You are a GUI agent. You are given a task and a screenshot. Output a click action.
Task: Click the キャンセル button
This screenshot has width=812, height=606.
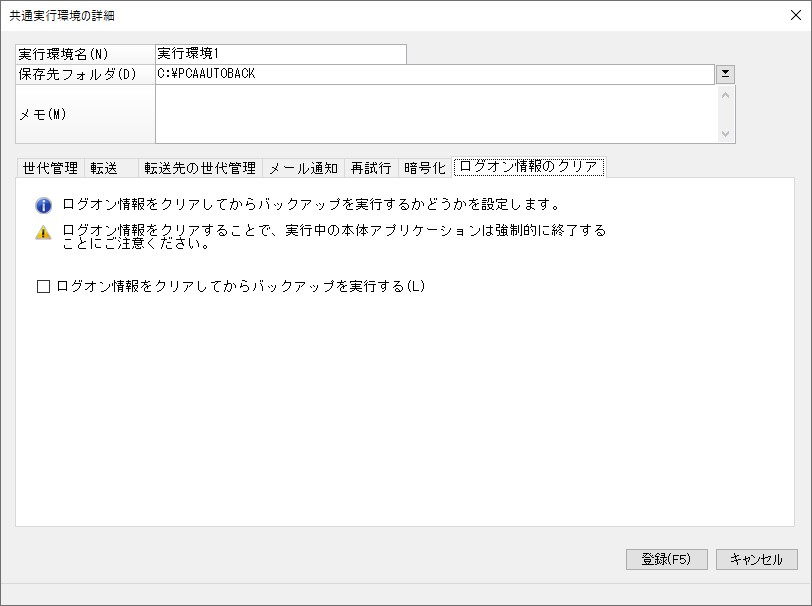[757, 559]
